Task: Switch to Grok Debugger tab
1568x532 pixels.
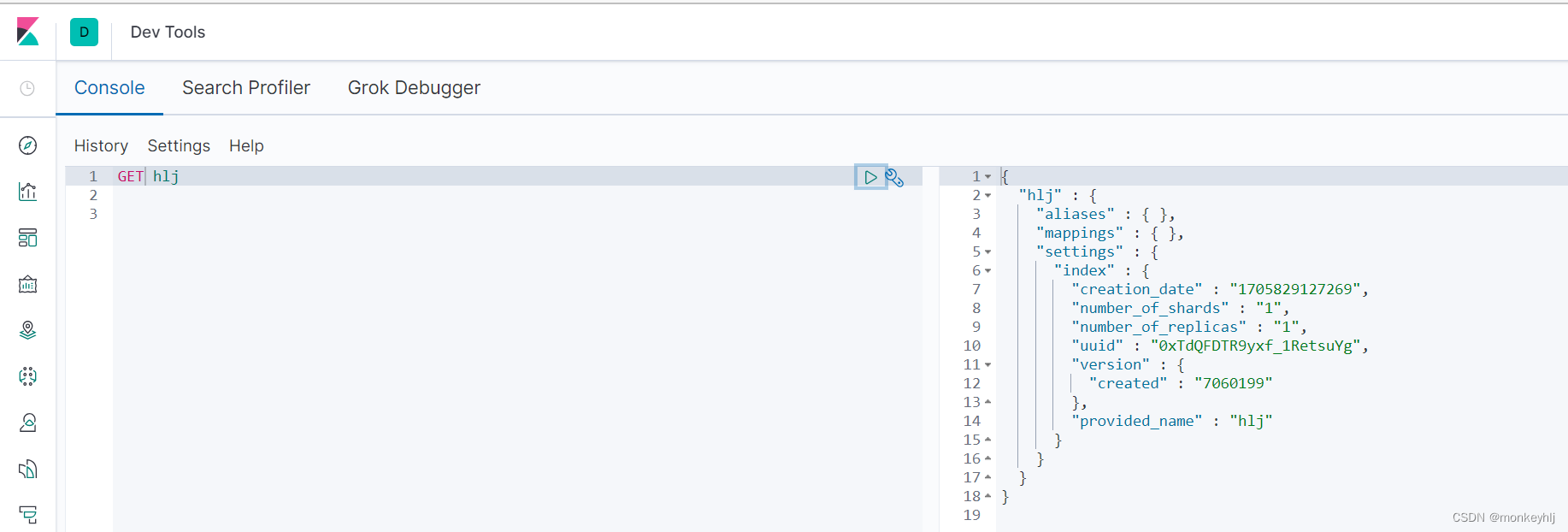Action: click(x=414, y=88)
